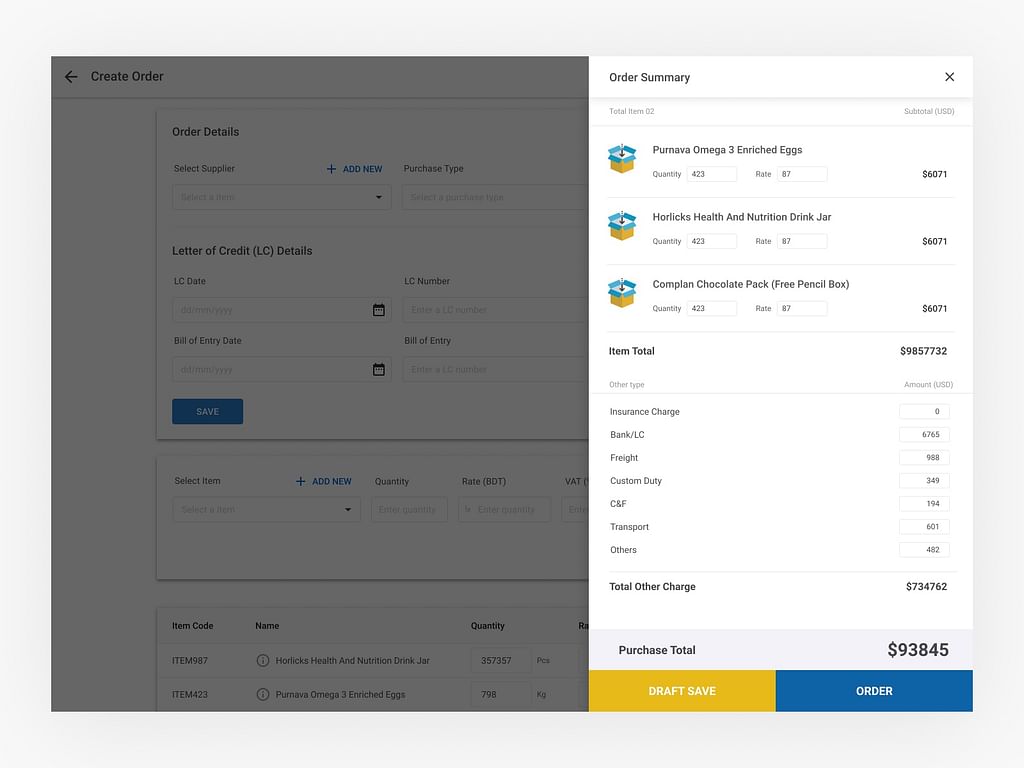Click the Horlicks Health Drink box icon

pos(622,226)
